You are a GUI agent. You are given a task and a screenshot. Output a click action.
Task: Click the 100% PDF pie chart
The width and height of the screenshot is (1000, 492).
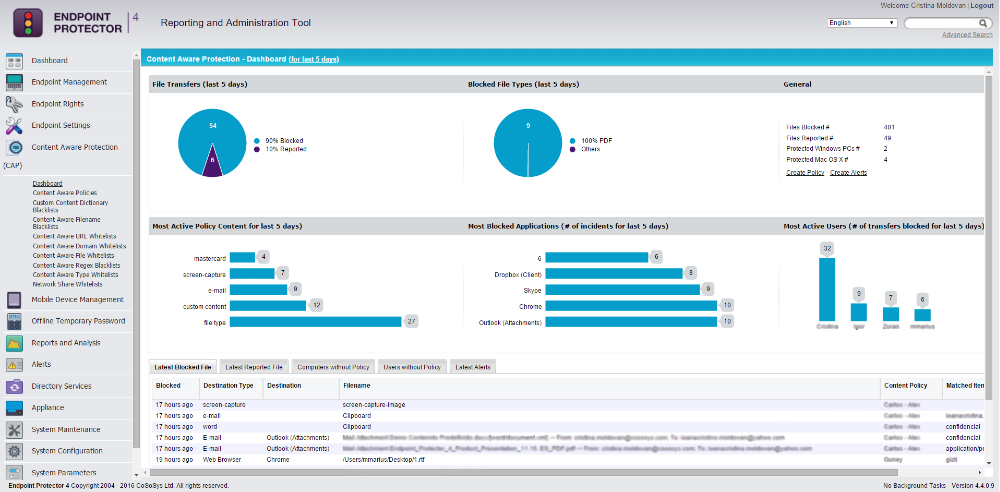point(527,143)
